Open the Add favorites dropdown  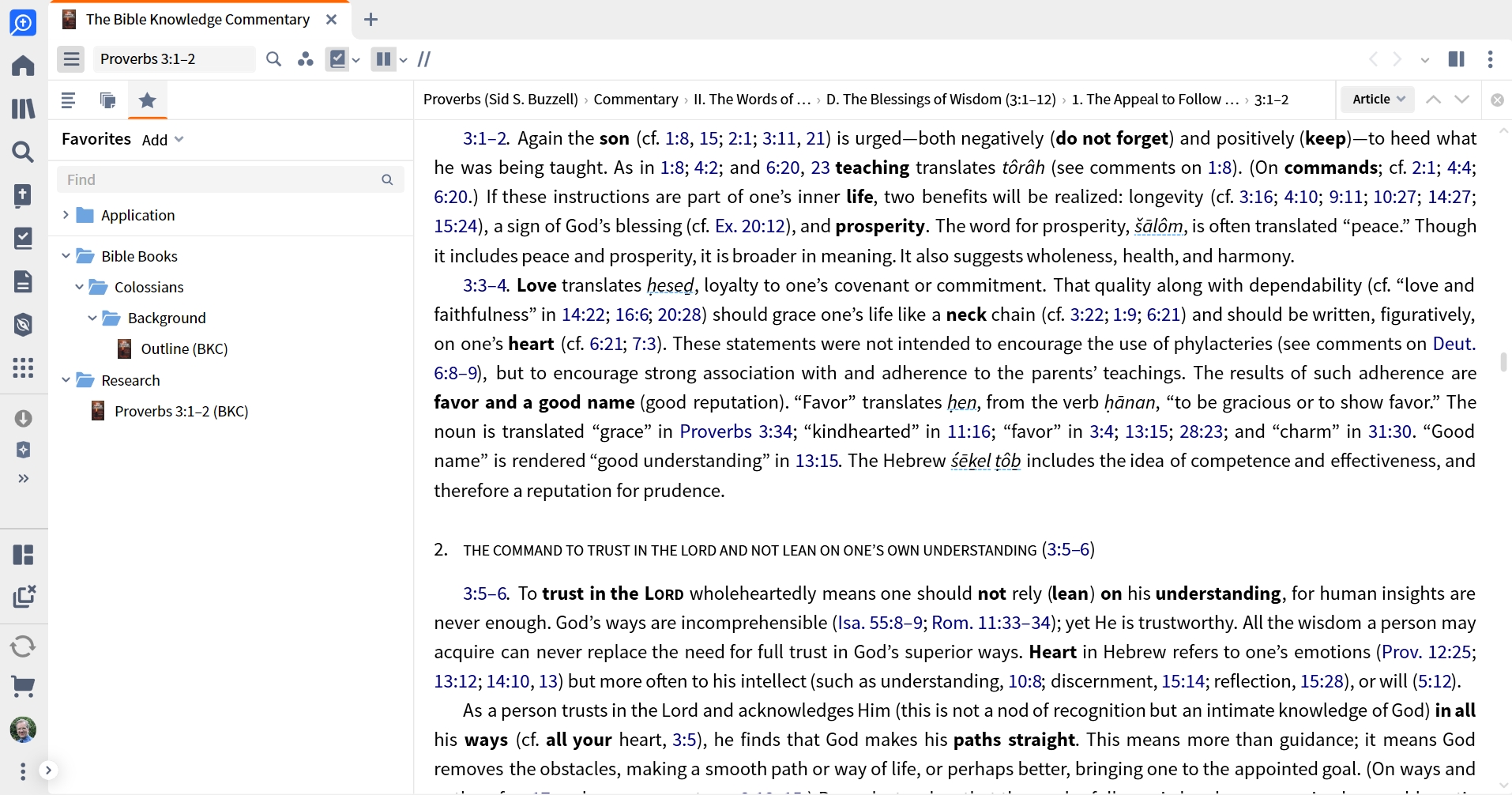pos(163,140)
